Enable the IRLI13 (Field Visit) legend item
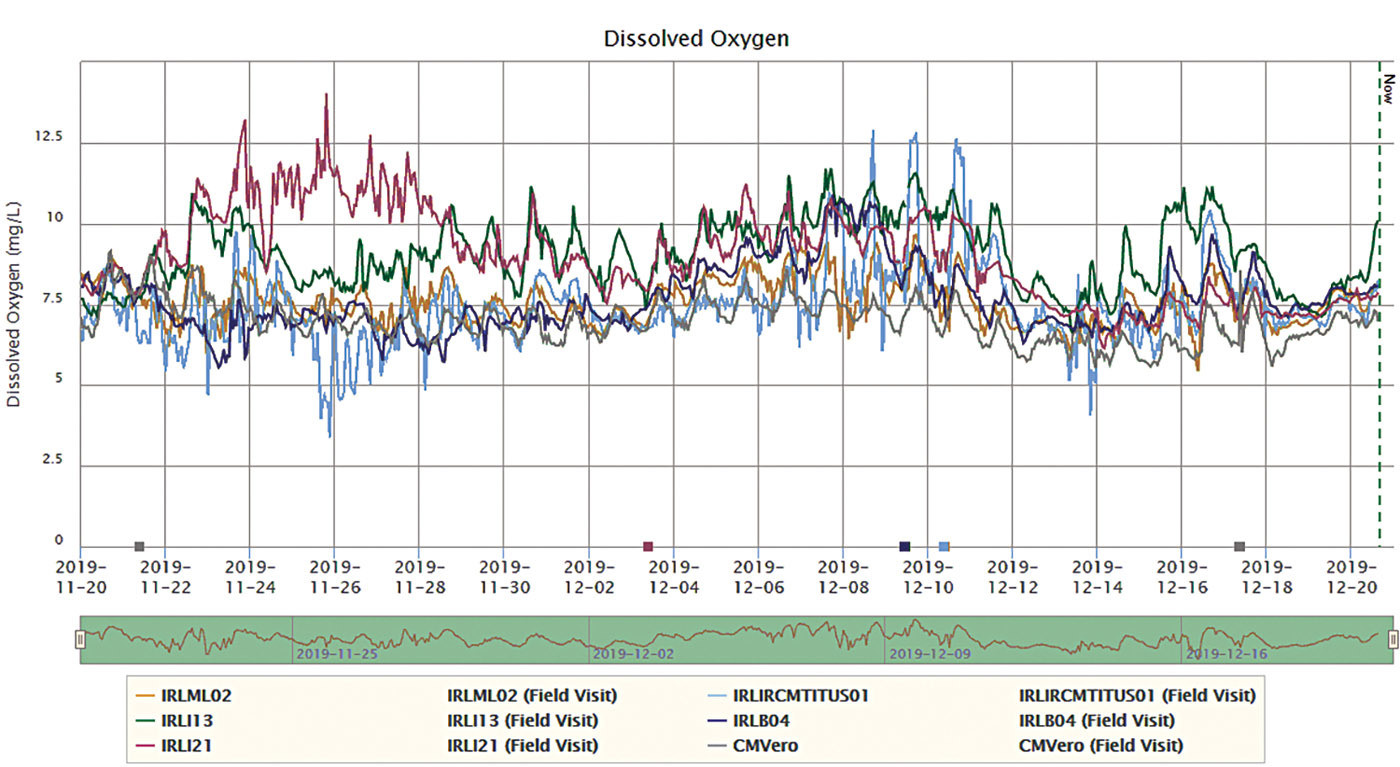1400x767 pixels. [x=522, y=720]
